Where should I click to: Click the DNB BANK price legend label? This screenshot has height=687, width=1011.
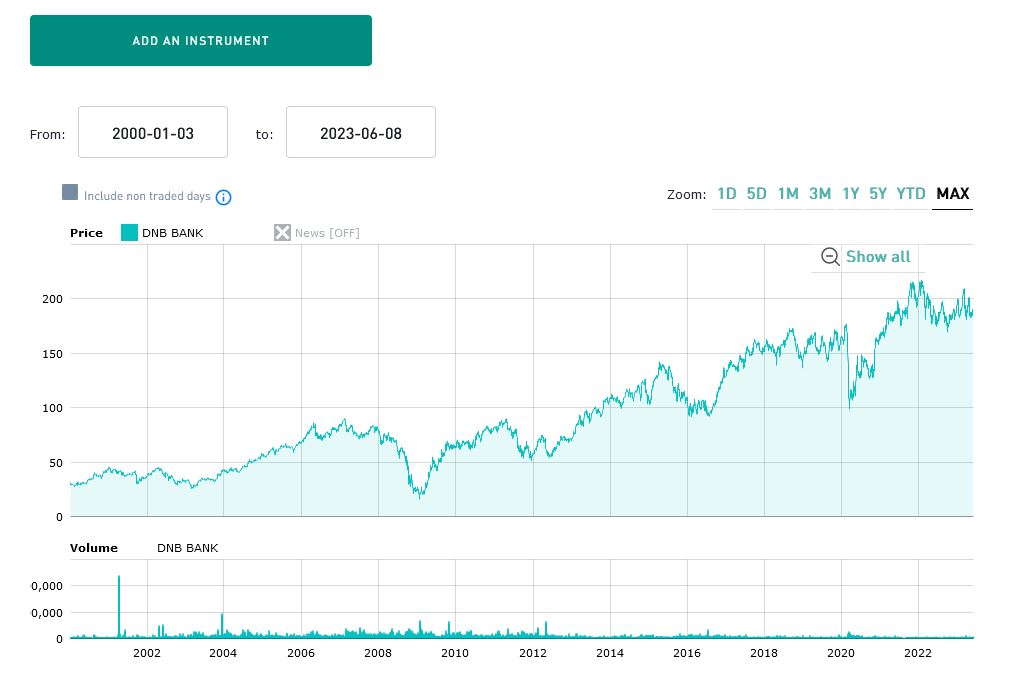click(172, 233)
